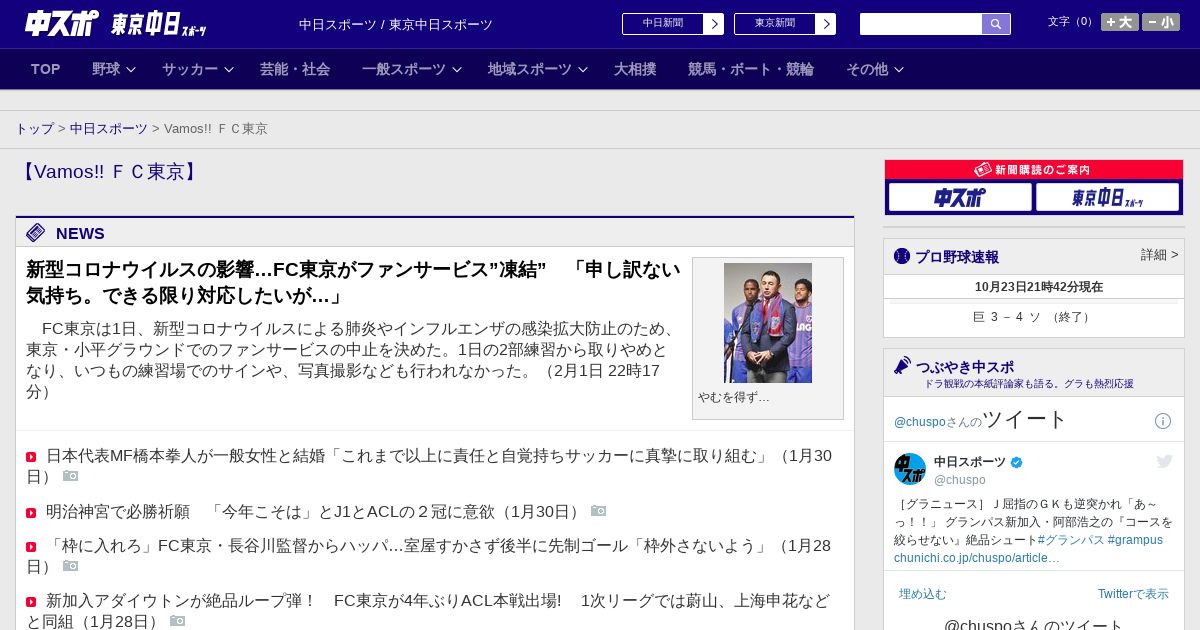Open 大相撲 menu item

(x=635, y=69)
